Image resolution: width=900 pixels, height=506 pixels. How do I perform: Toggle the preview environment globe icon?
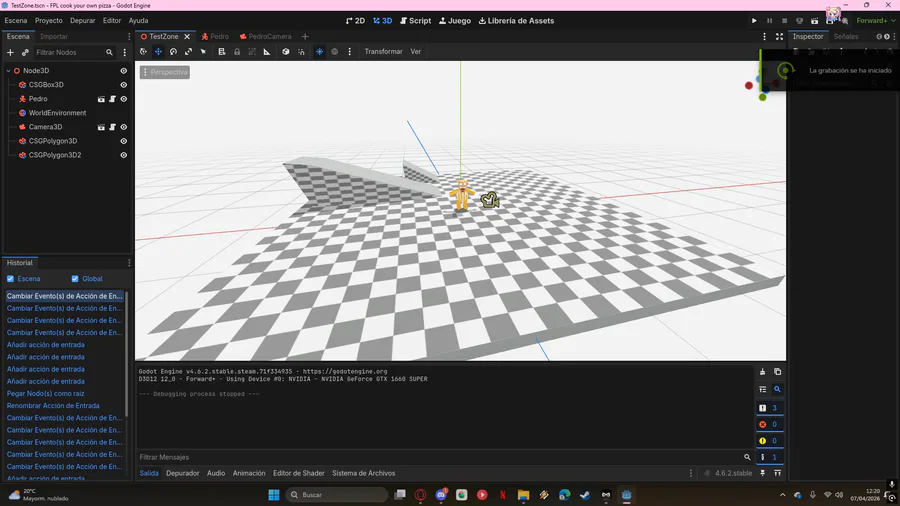pyautogui.click(x=335, y=52)
